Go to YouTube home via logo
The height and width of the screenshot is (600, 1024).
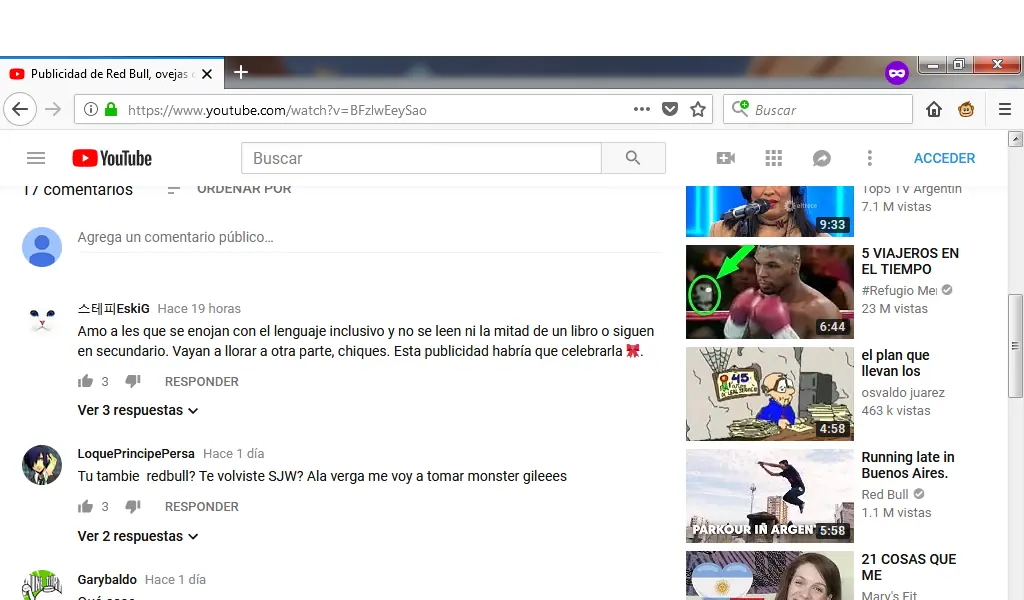tap(112, 158)
